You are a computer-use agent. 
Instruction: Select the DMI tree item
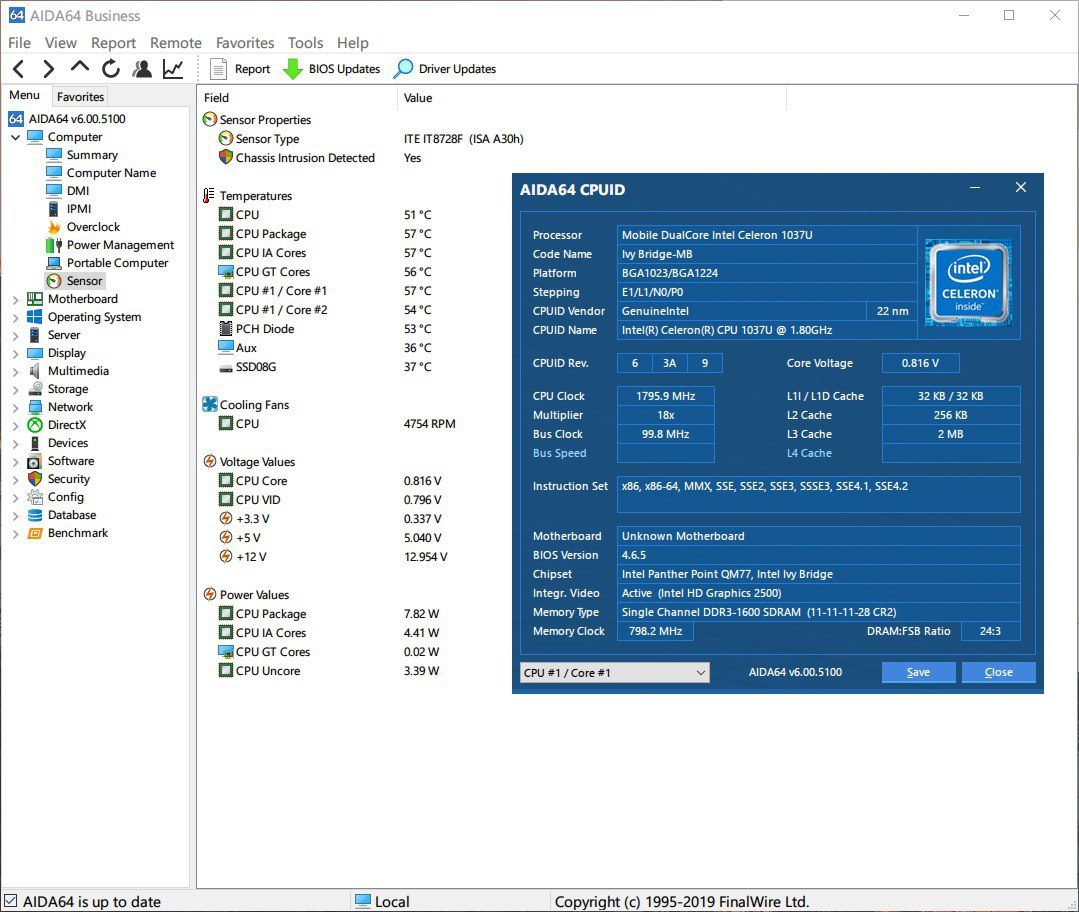(67, 191)
